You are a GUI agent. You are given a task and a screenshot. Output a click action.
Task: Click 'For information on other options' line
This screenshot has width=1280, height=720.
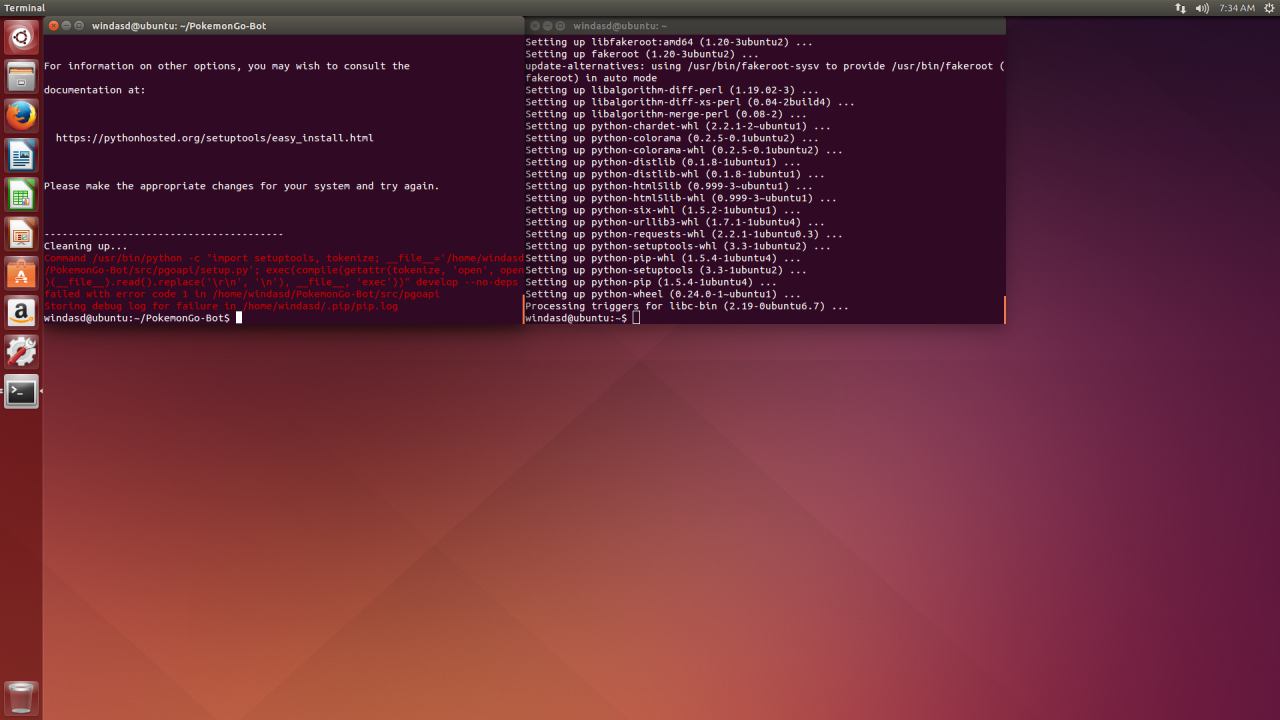coord(227,66)
